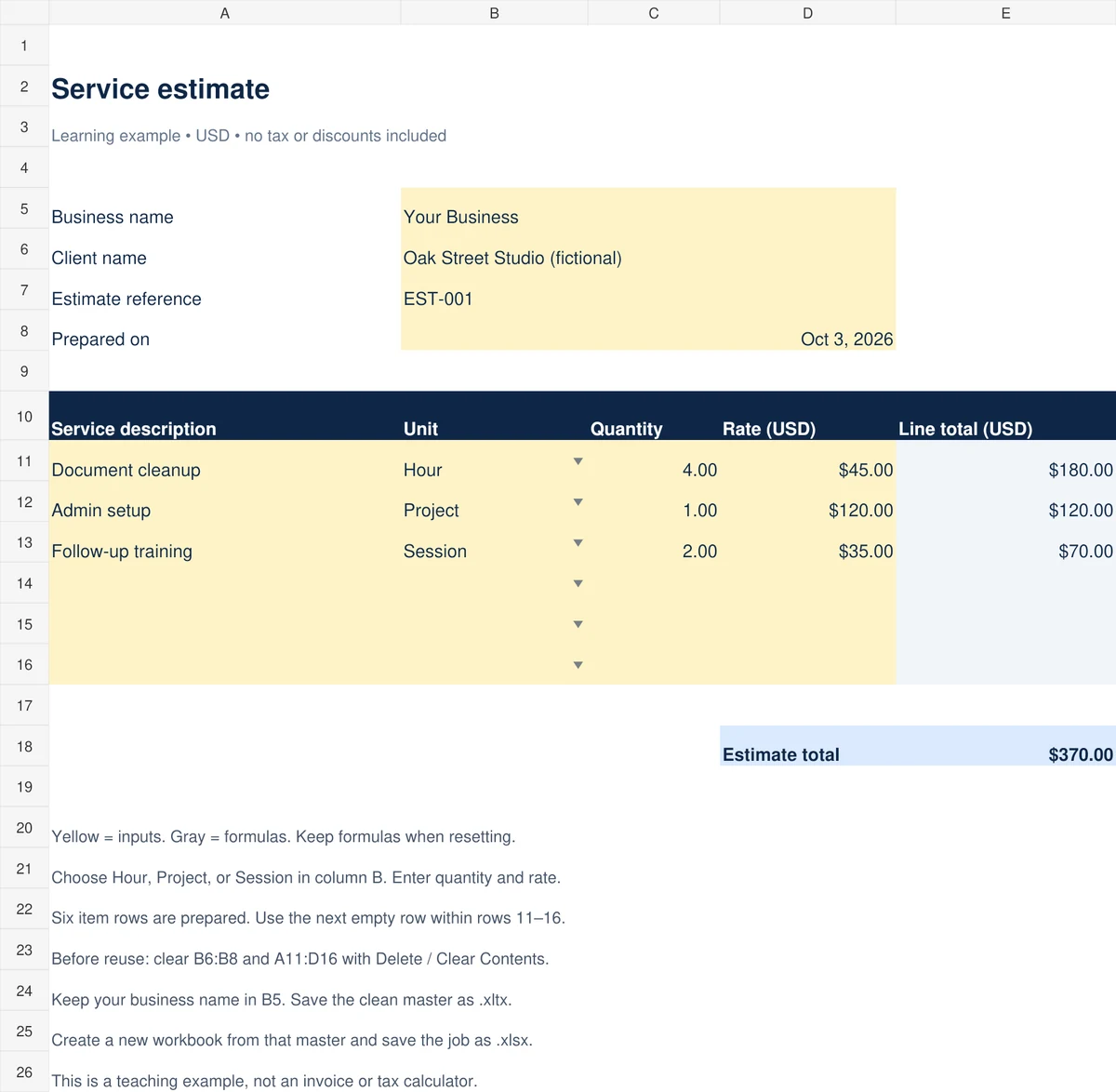Select the 'Estimate reference' label cell

[x=225, y=290]
